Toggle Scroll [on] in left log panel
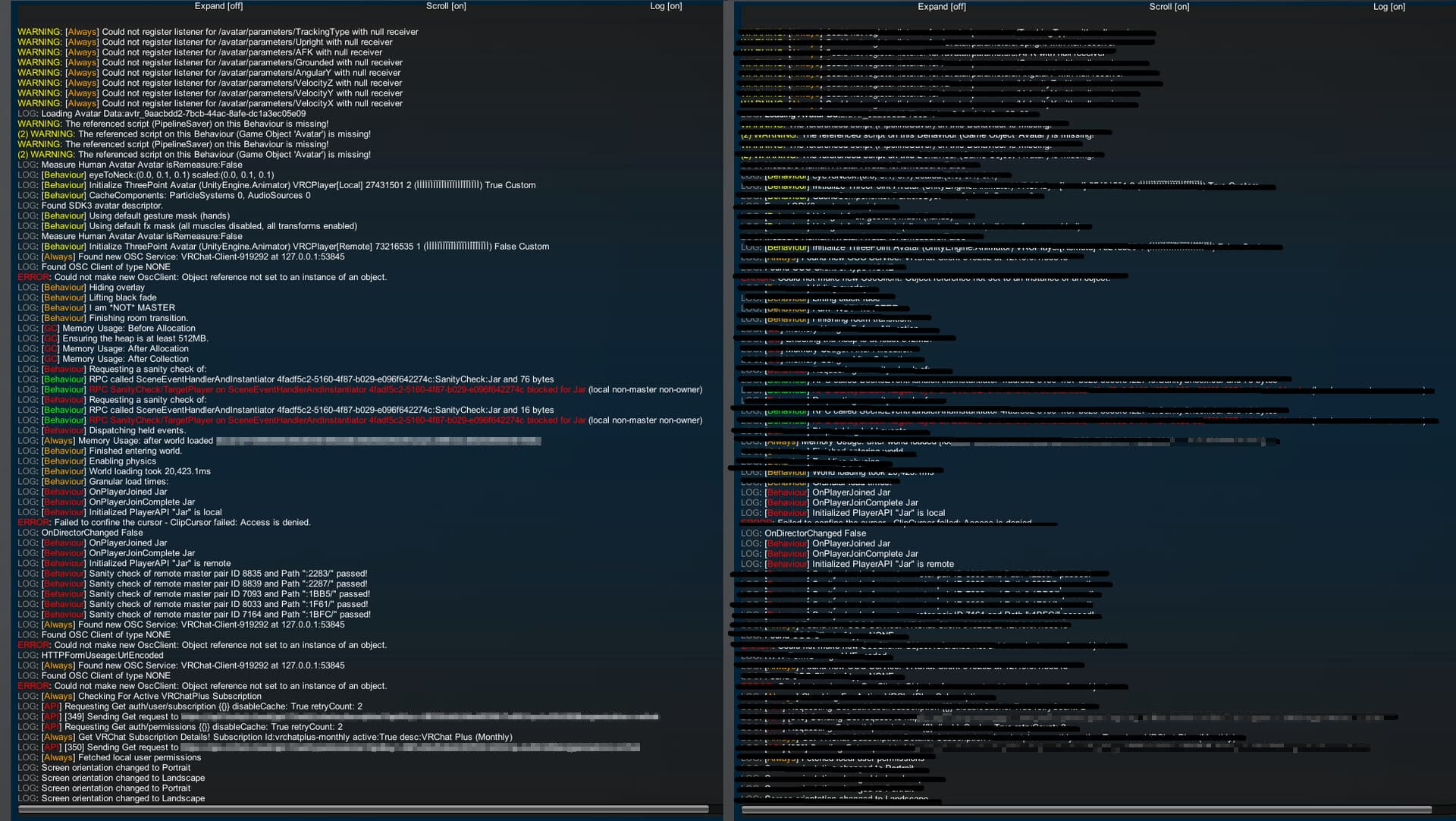 [446, 6]
